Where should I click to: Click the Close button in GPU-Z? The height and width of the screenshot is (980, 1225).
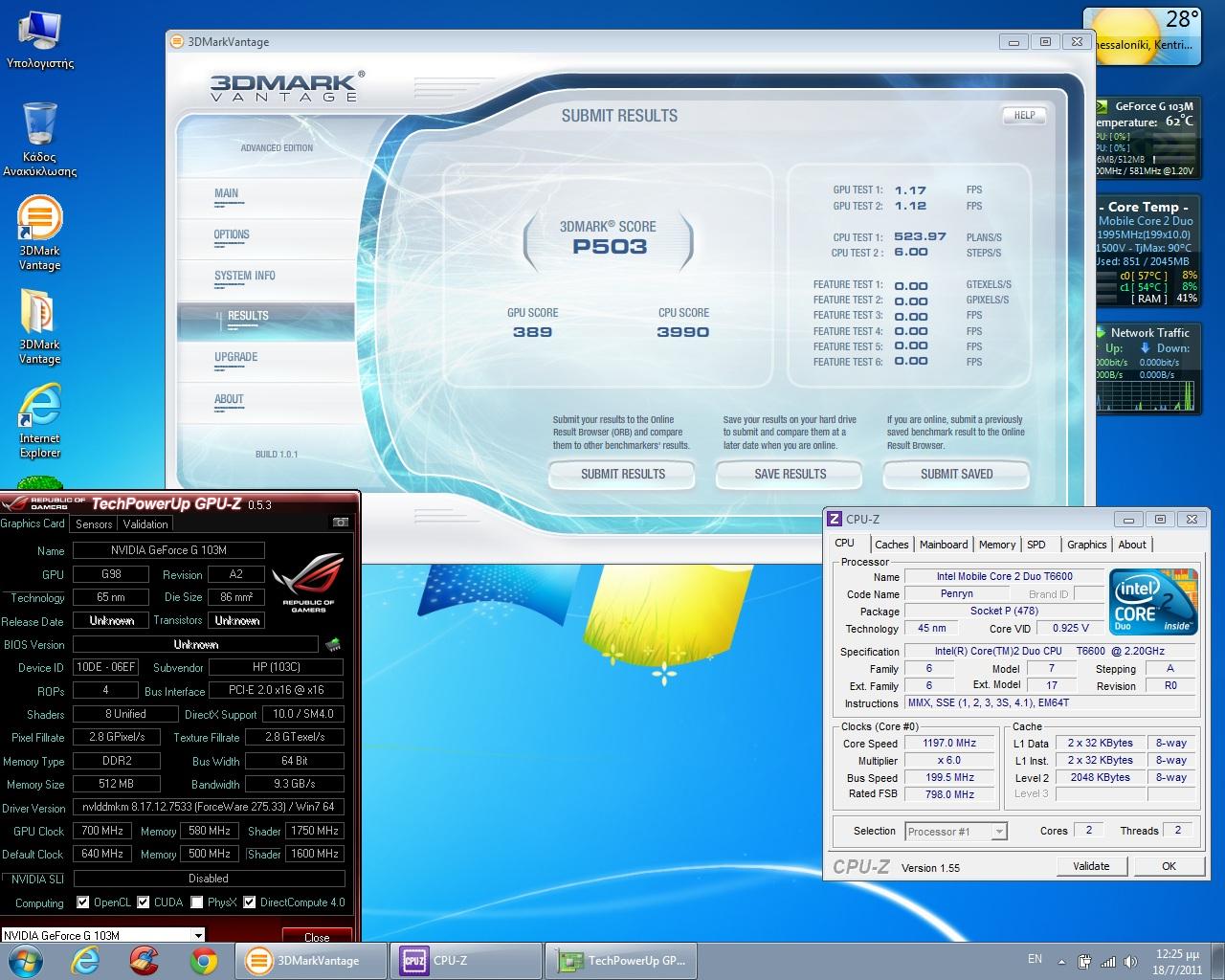pos(317,936)
